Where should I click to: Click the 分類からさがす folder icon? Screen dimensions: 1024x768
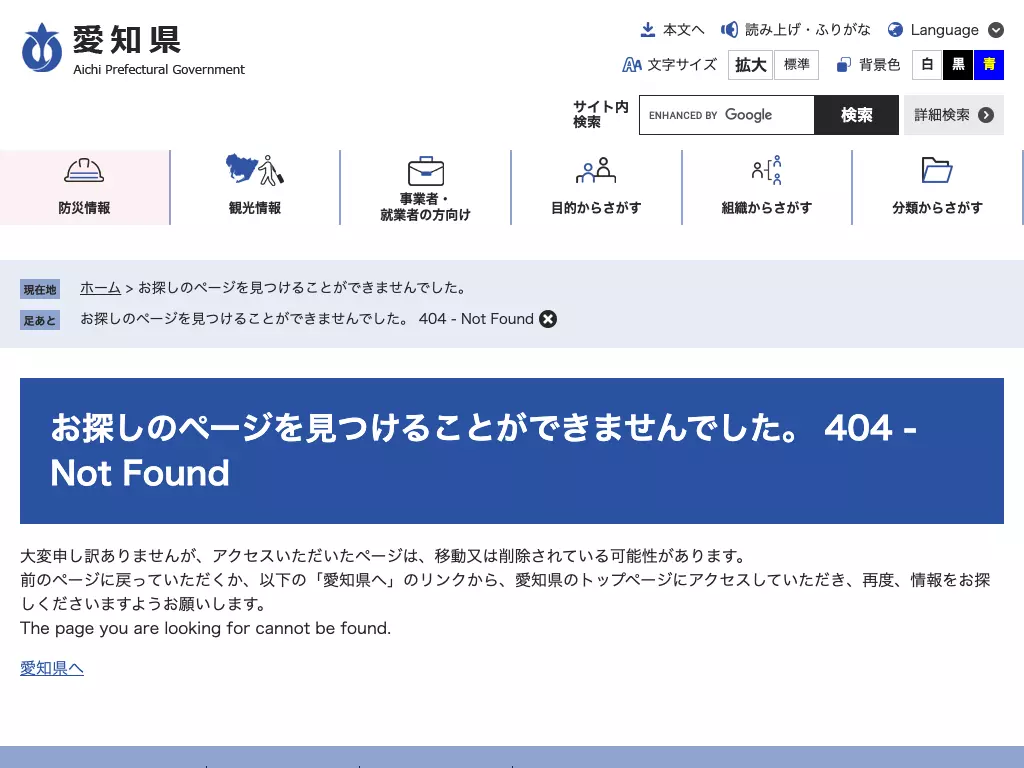coord(937,170)
